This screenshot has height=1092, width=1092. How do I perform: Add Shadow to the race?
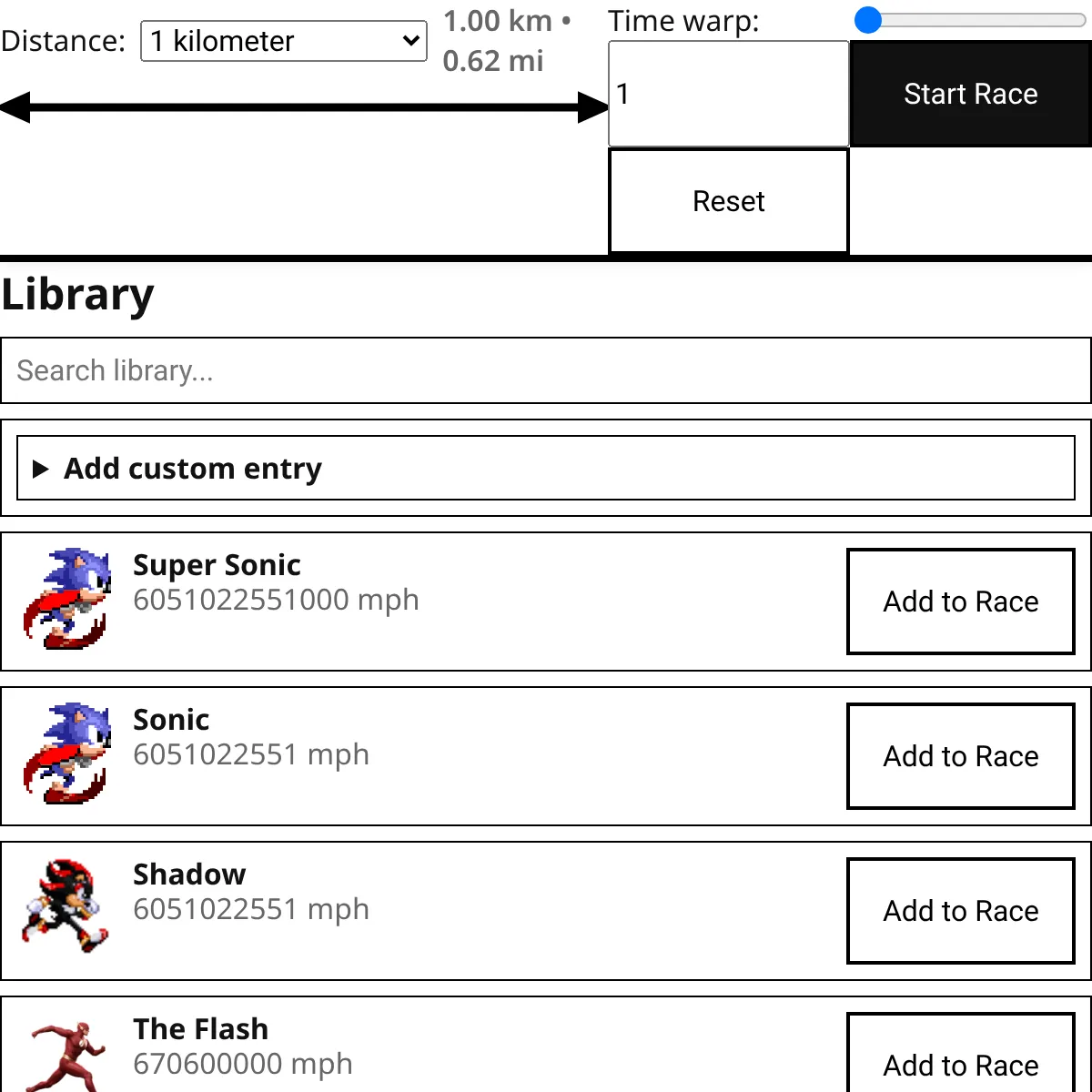click(x=961, y=911)
